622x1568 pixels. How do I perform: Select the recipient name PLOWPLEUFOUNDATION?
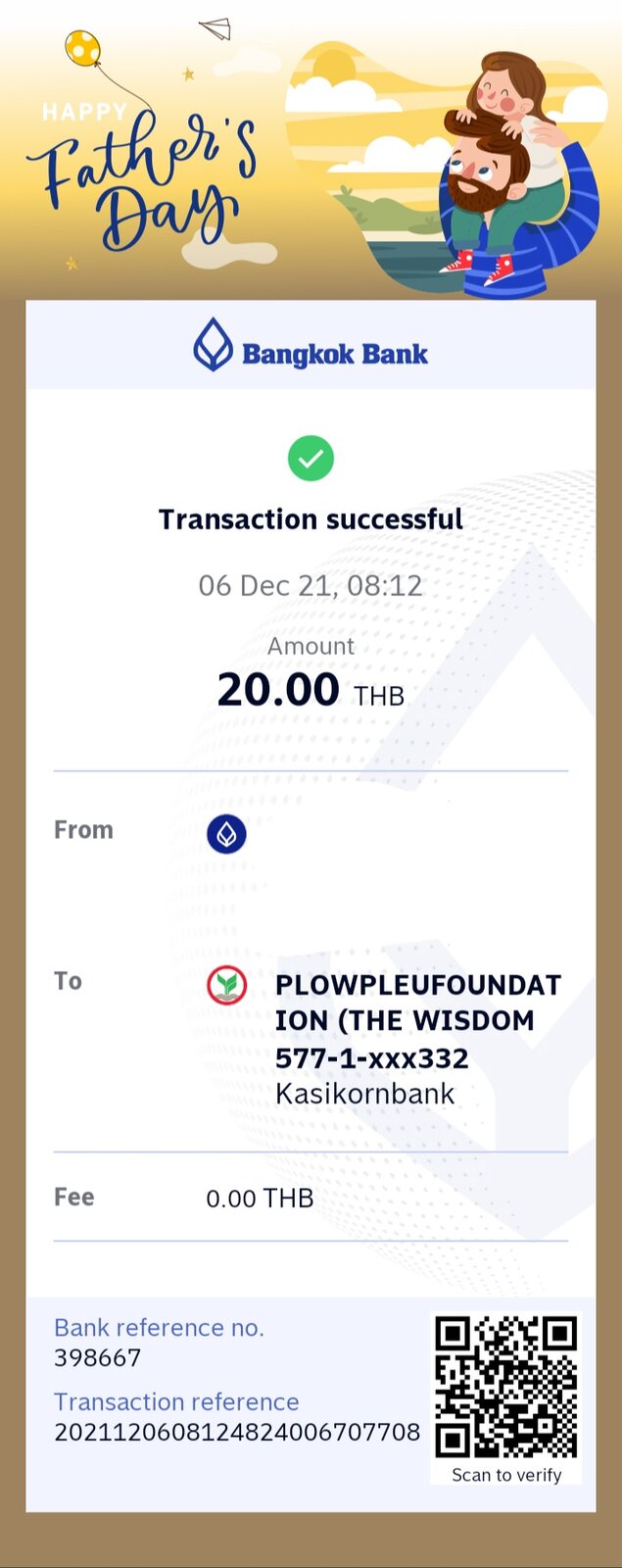click(417, 1002)
